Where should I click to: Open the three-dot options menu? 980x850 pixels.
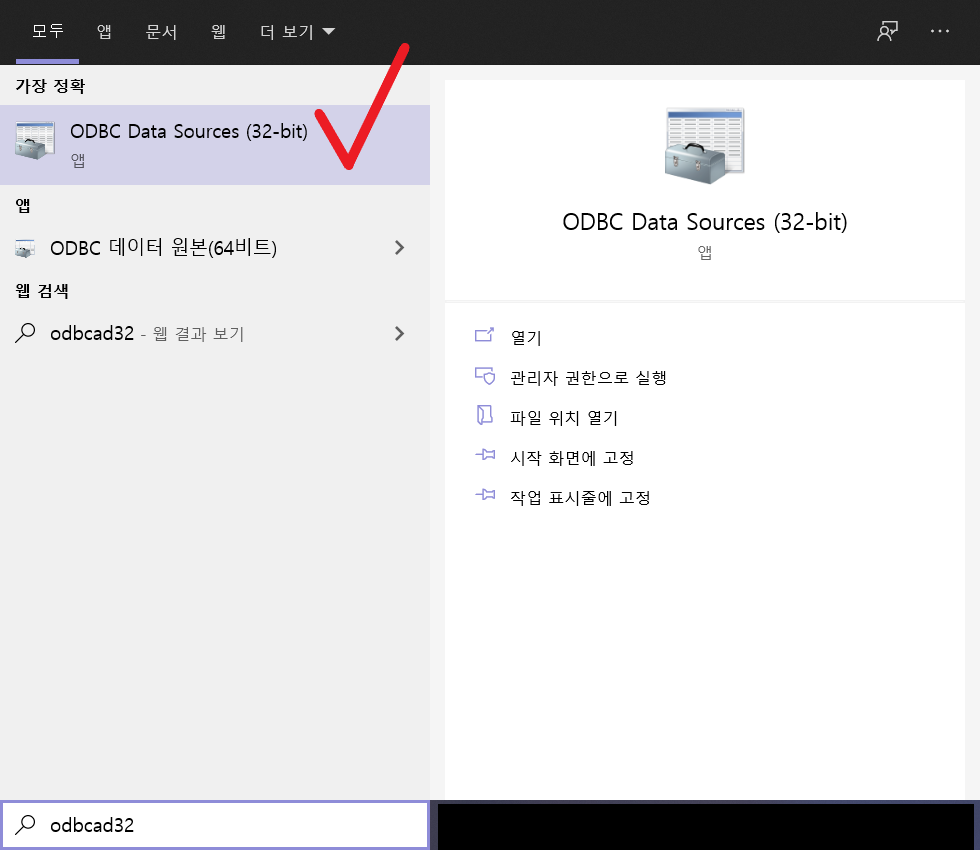click(939, 31)
